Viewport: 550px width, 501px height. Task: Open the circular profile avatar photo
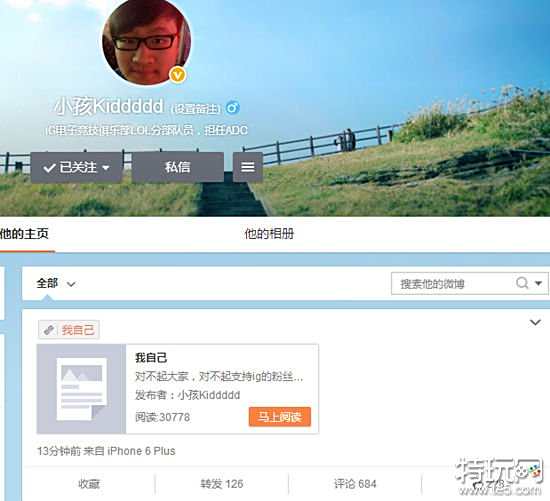[147, 41]
